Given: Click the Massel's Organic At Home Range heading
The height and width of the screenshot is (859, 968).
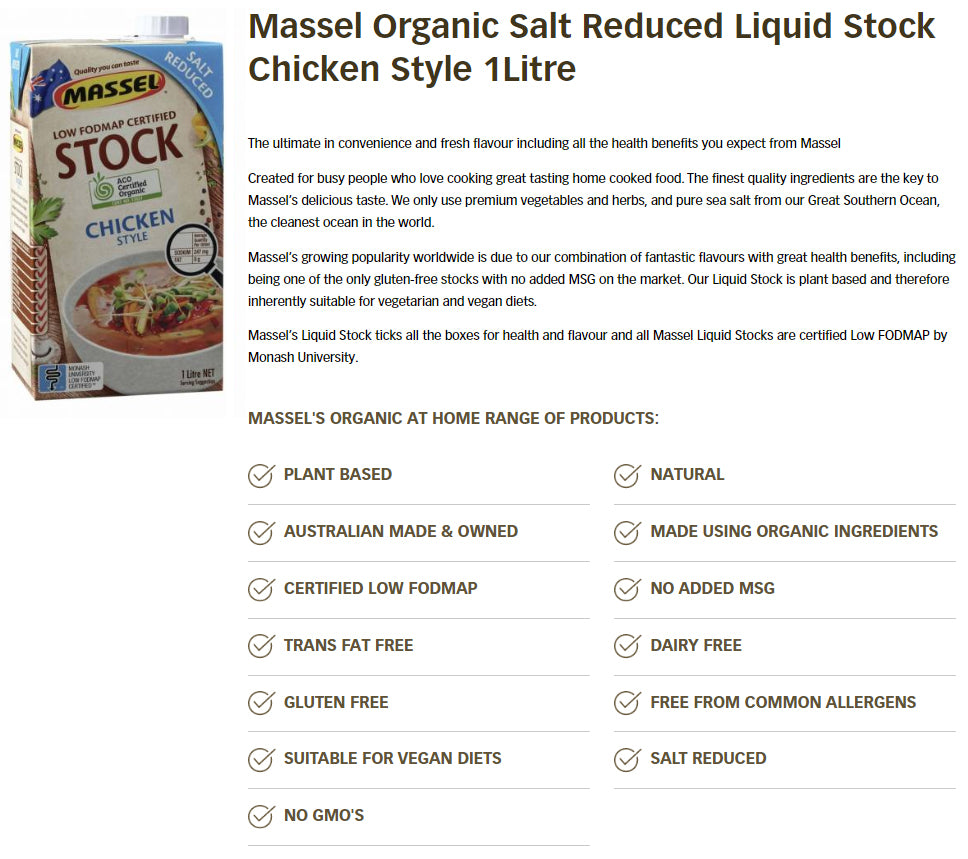Looking at the screenshot, I should click(453, 418).
